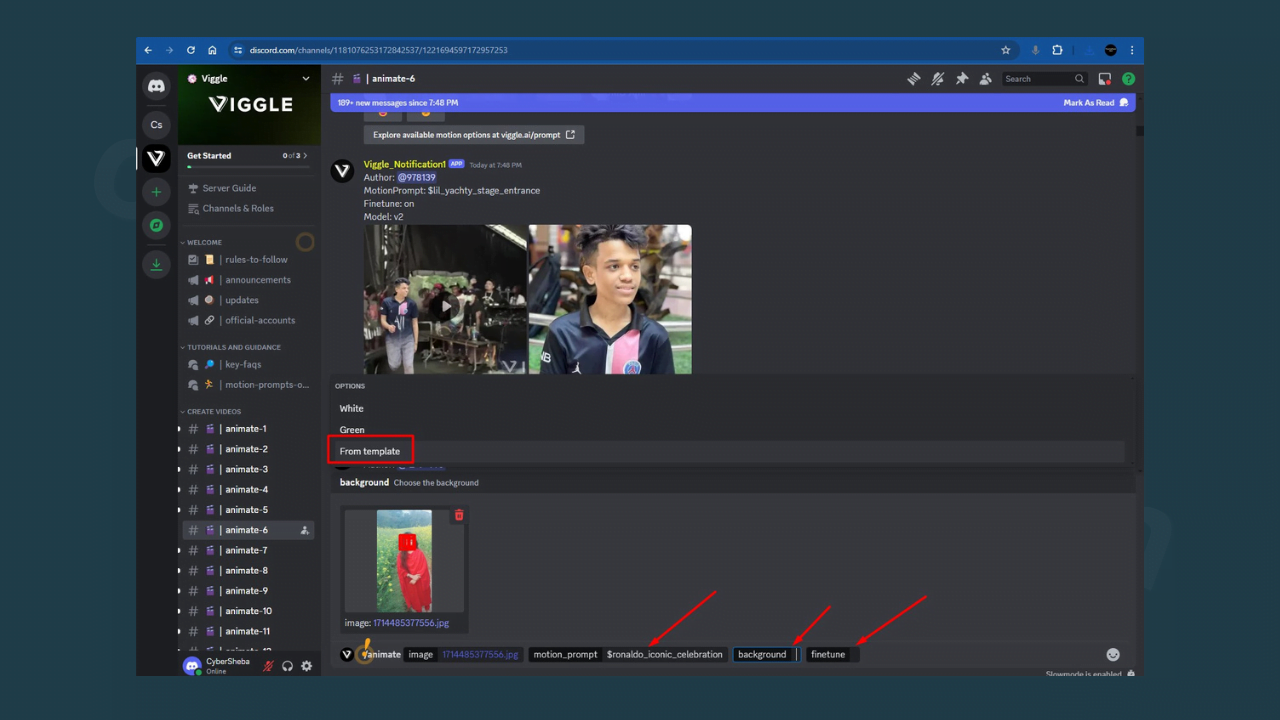Delete attached image with trash icon
The width and height of the screenshot is (1280, 720).
pyautogui.click(x=459, y=515)
